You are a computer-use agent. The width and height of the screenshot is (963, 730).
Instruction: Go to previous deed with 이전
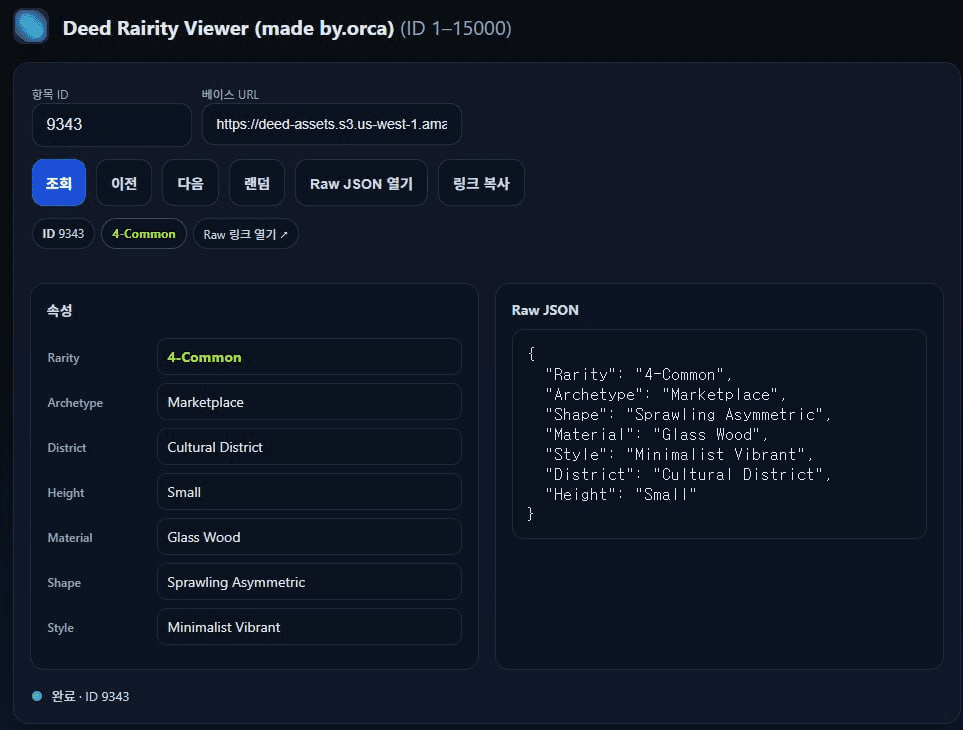[124, 183]
